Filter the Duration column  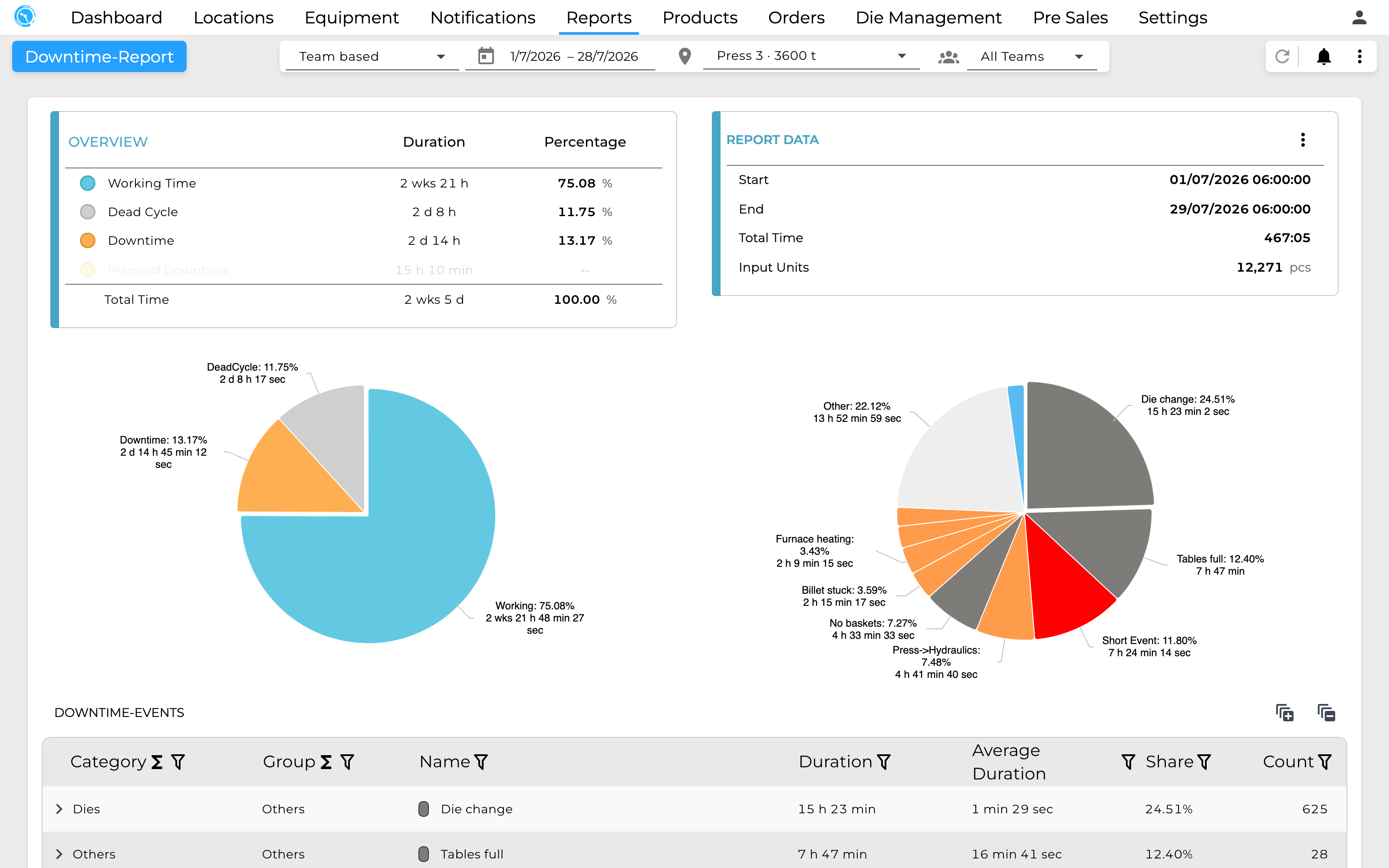click(x=884, y=762)
